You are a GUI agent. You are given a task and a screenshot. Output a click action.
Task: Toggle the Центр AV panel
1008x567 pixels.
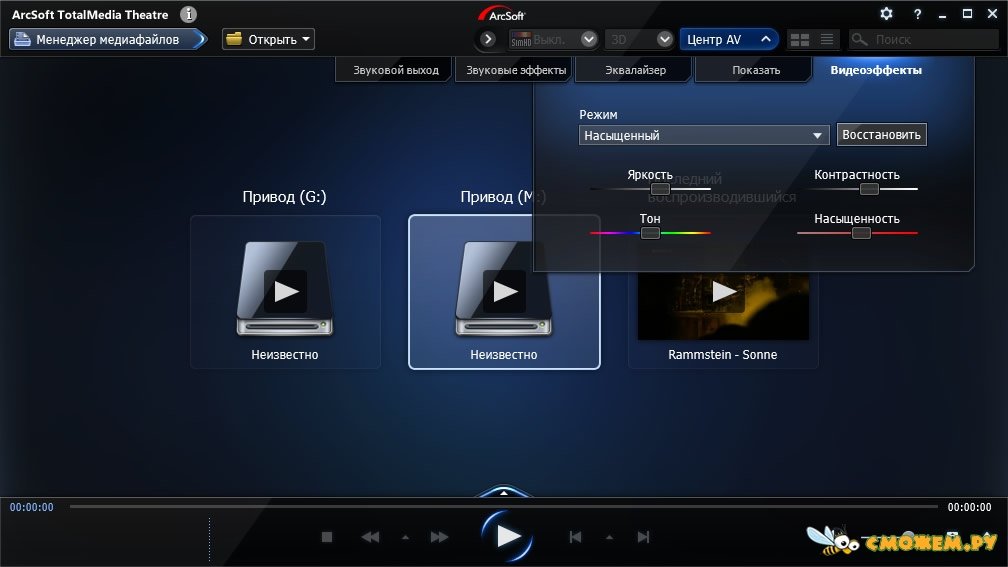[729, 40]
